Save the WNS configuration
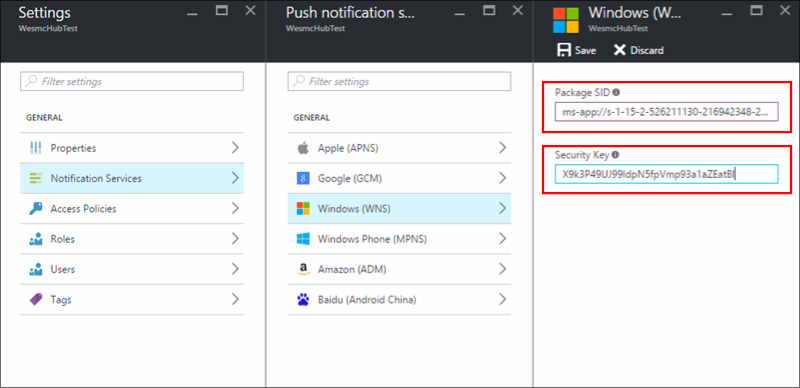This screenshot has height=388, width=800. click(x=577, y=50)
